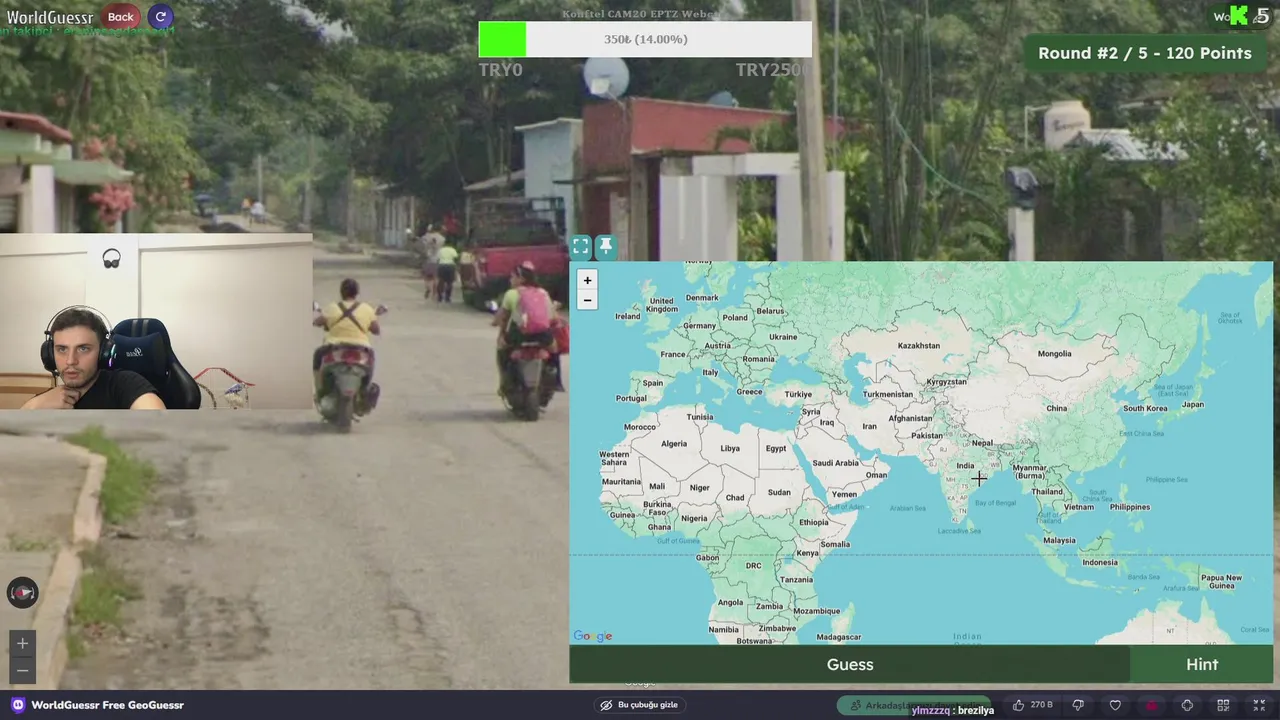Dislike the stream with thumbs down
The width and height of the screenshot is (1280, 720).
coord(1078,705)
